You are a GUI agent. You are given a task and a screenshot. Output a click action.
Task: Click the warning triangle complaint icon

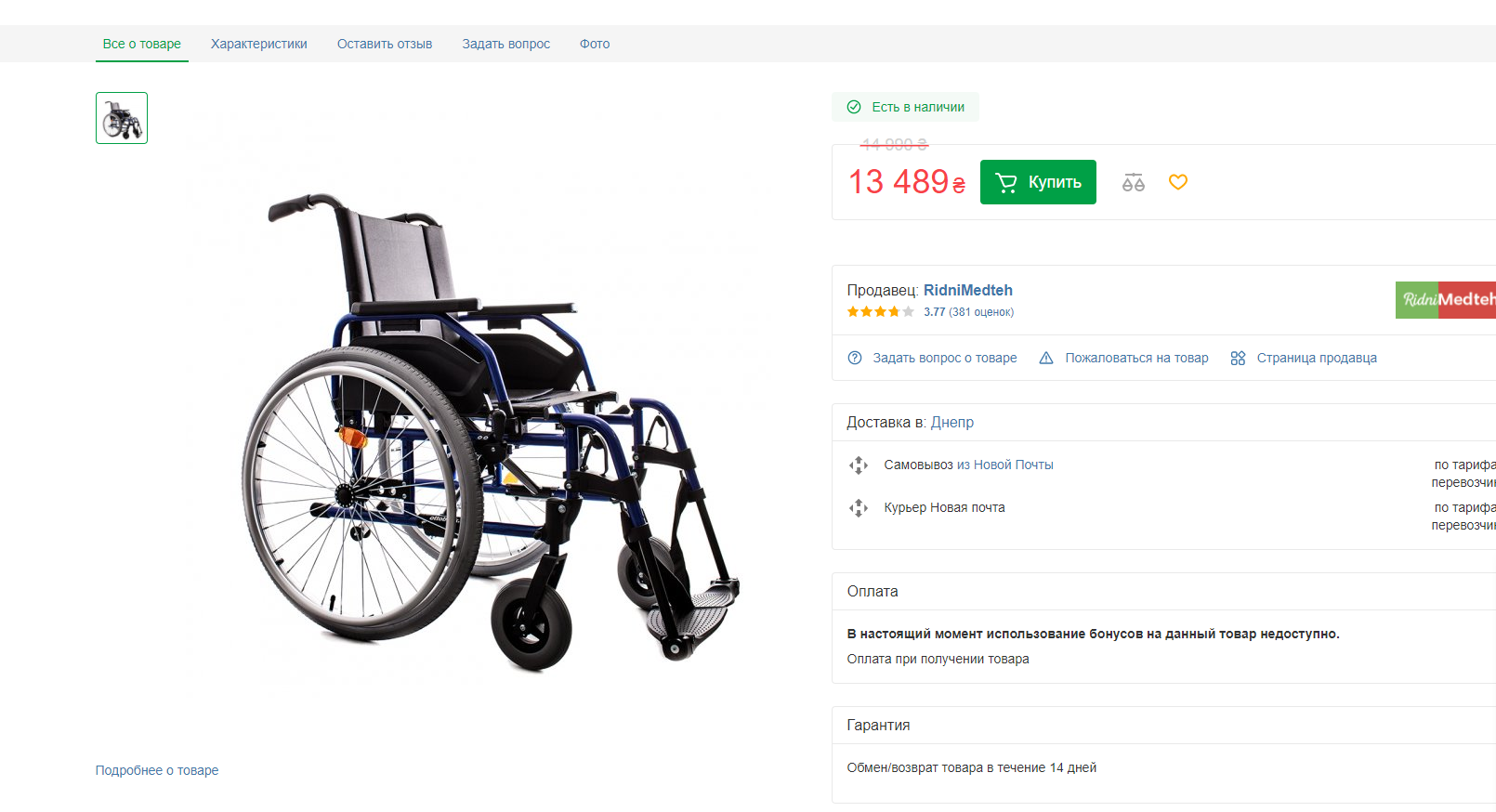click(x=1046, y=358)
